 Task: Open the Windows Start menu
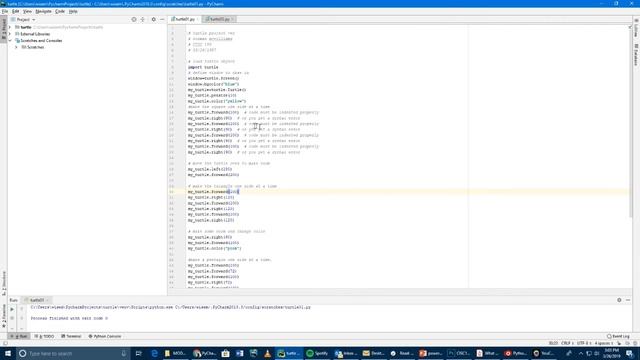point(8,353)
